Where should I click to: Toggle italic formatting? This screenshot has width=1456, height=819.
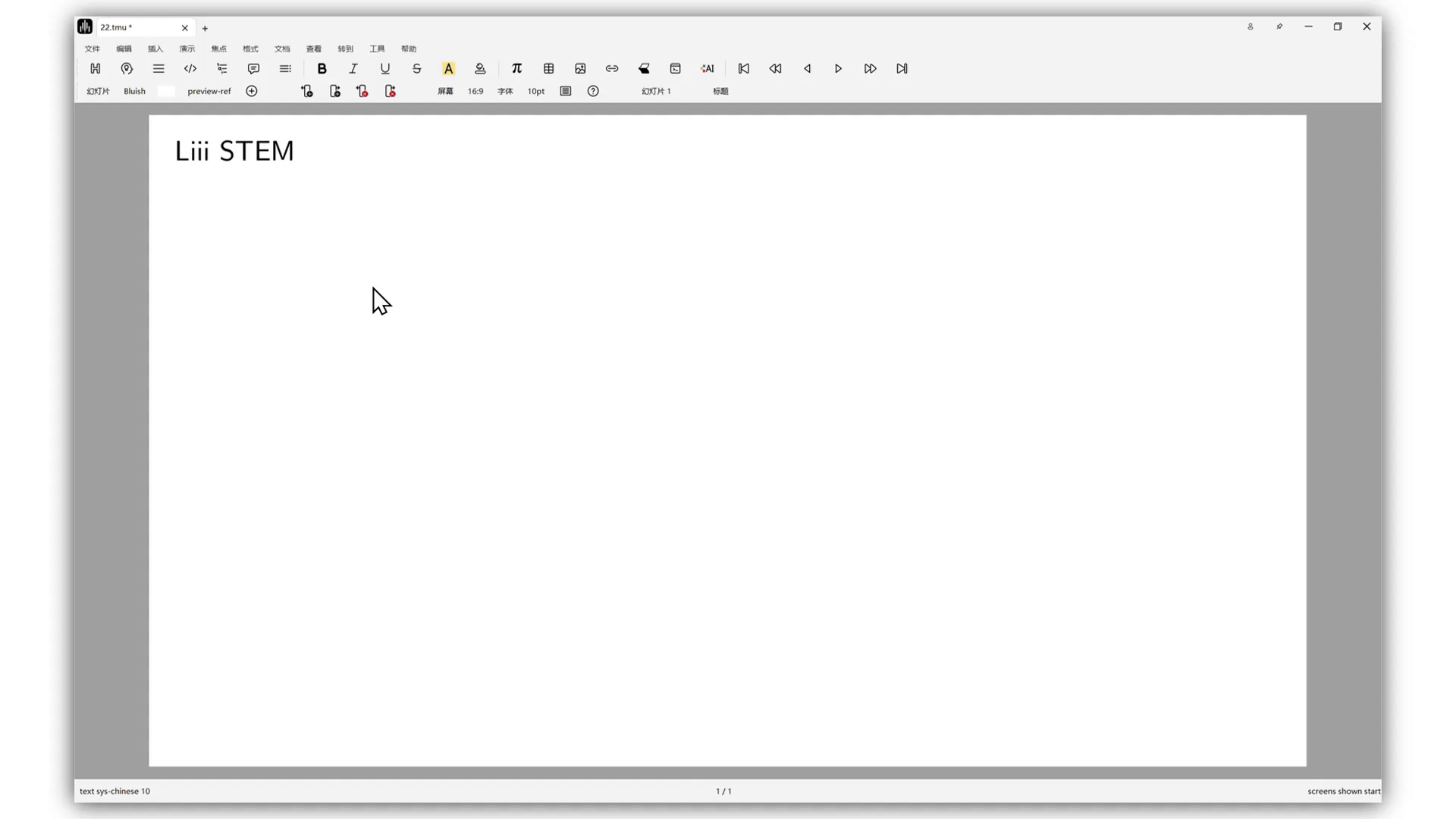353,68
